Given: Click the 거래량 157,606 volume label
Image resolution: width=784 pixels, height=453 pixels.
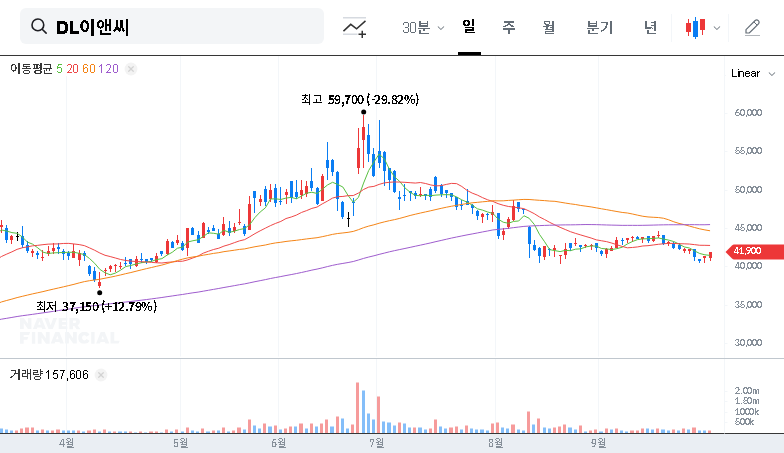Looking at the screenshot, I should pos(49,375).
